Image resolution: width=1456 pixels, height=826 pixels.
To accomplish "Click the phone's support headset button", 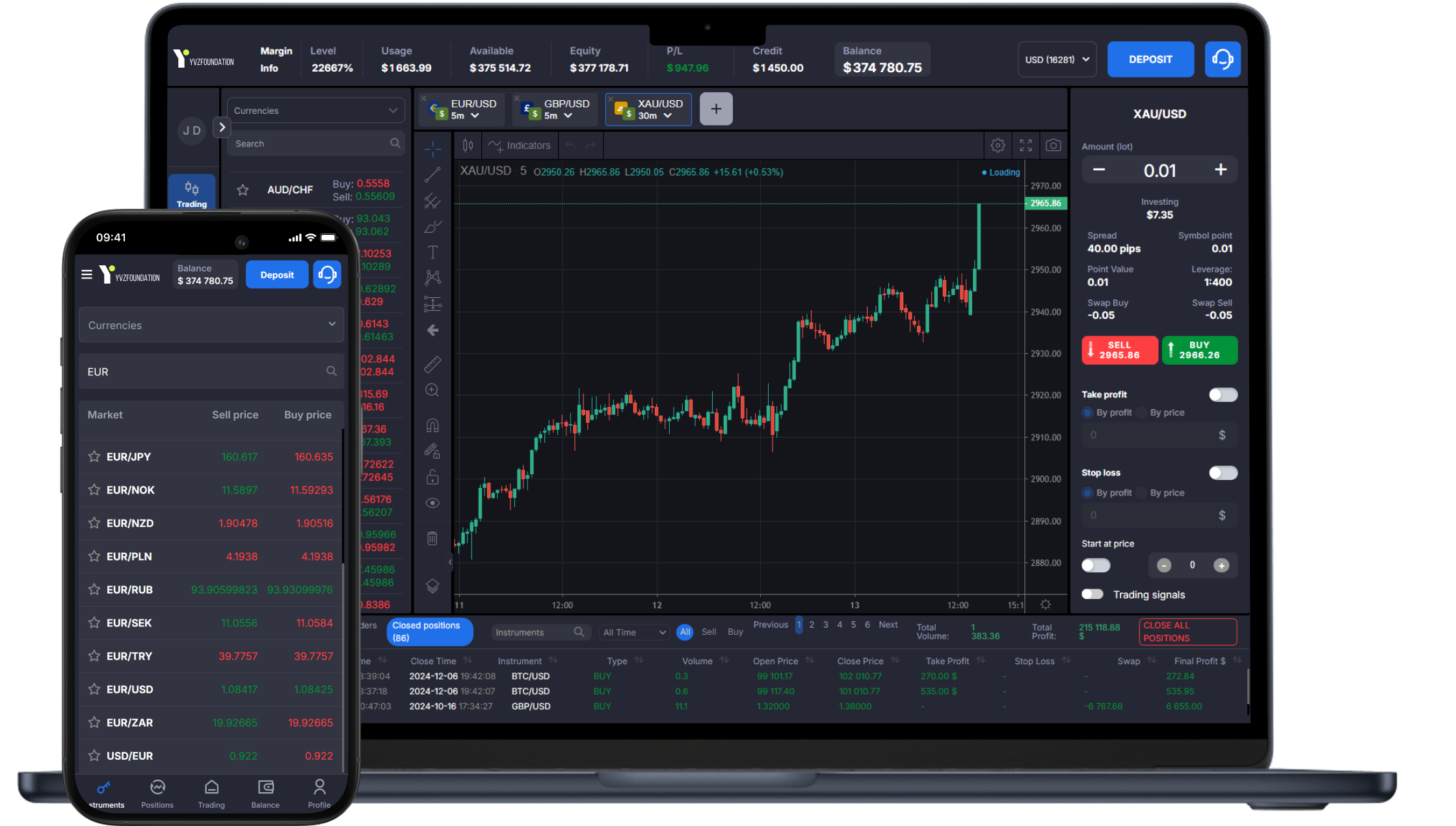I will (327, 274).
